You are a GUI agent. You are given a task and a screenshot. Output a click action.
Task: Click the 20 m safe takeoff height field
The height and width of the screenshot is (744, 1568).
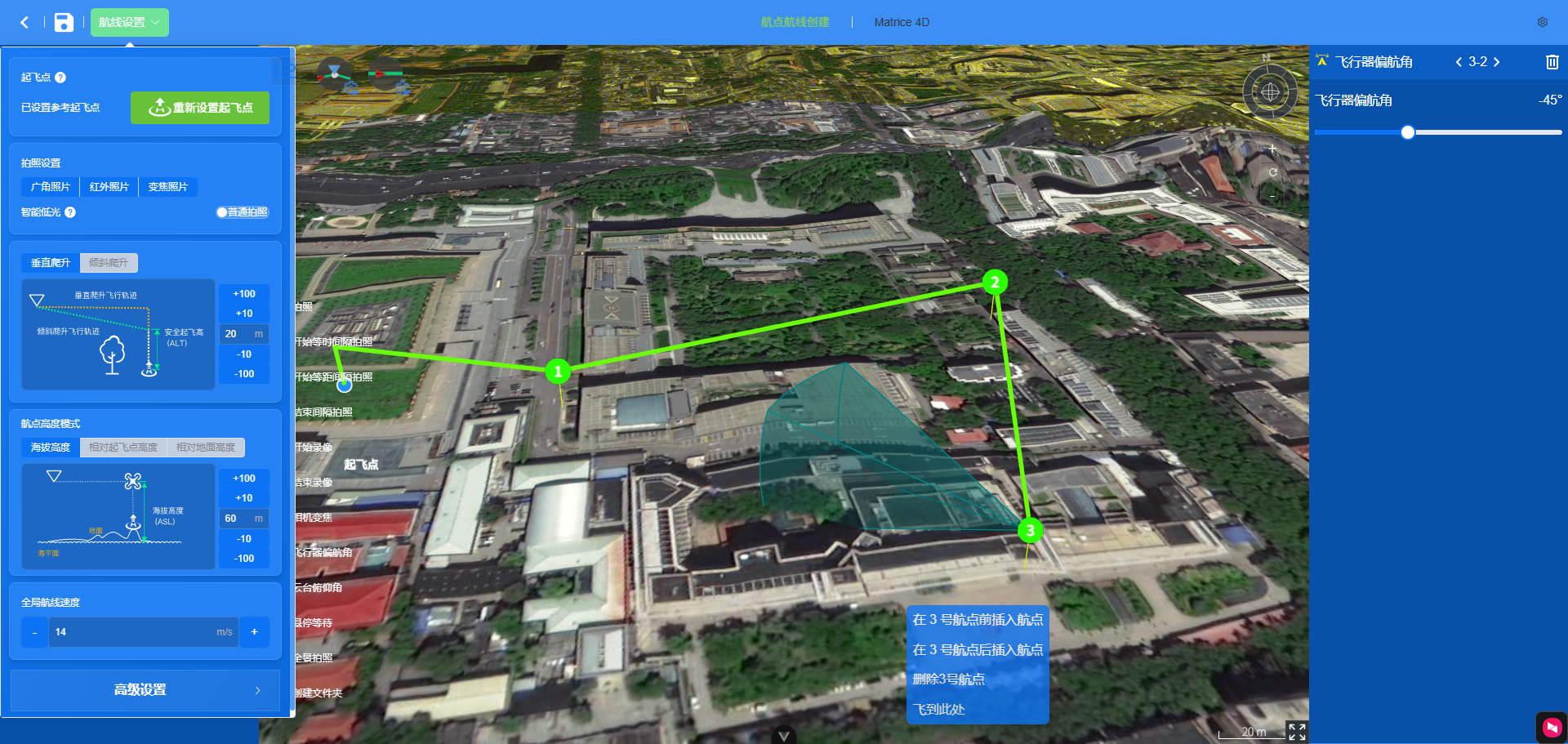pyautogui.click(x=244, y=334)
